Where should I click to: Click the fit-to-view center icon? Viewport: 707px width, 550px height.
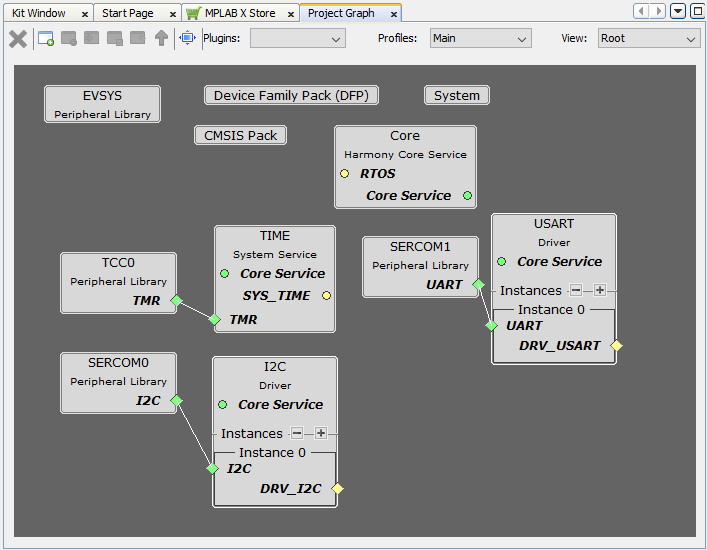[187, 39]
